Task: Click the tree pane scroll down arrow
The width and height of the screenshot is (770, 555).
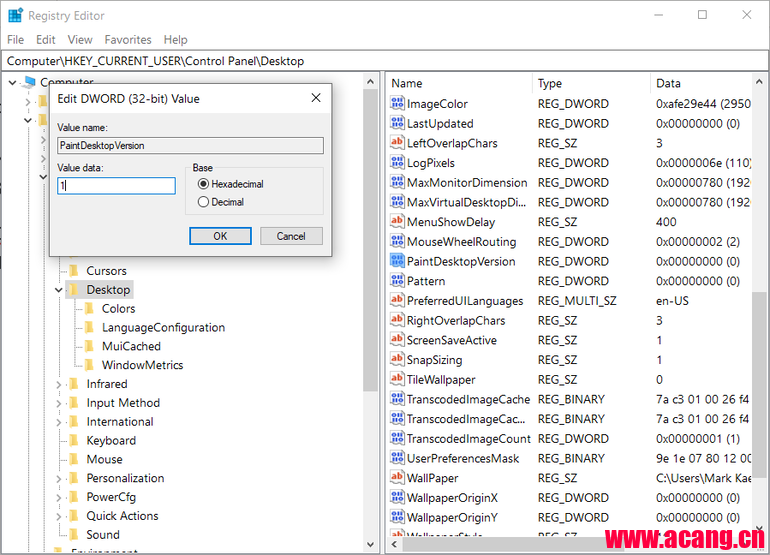Action: (370, 544)
